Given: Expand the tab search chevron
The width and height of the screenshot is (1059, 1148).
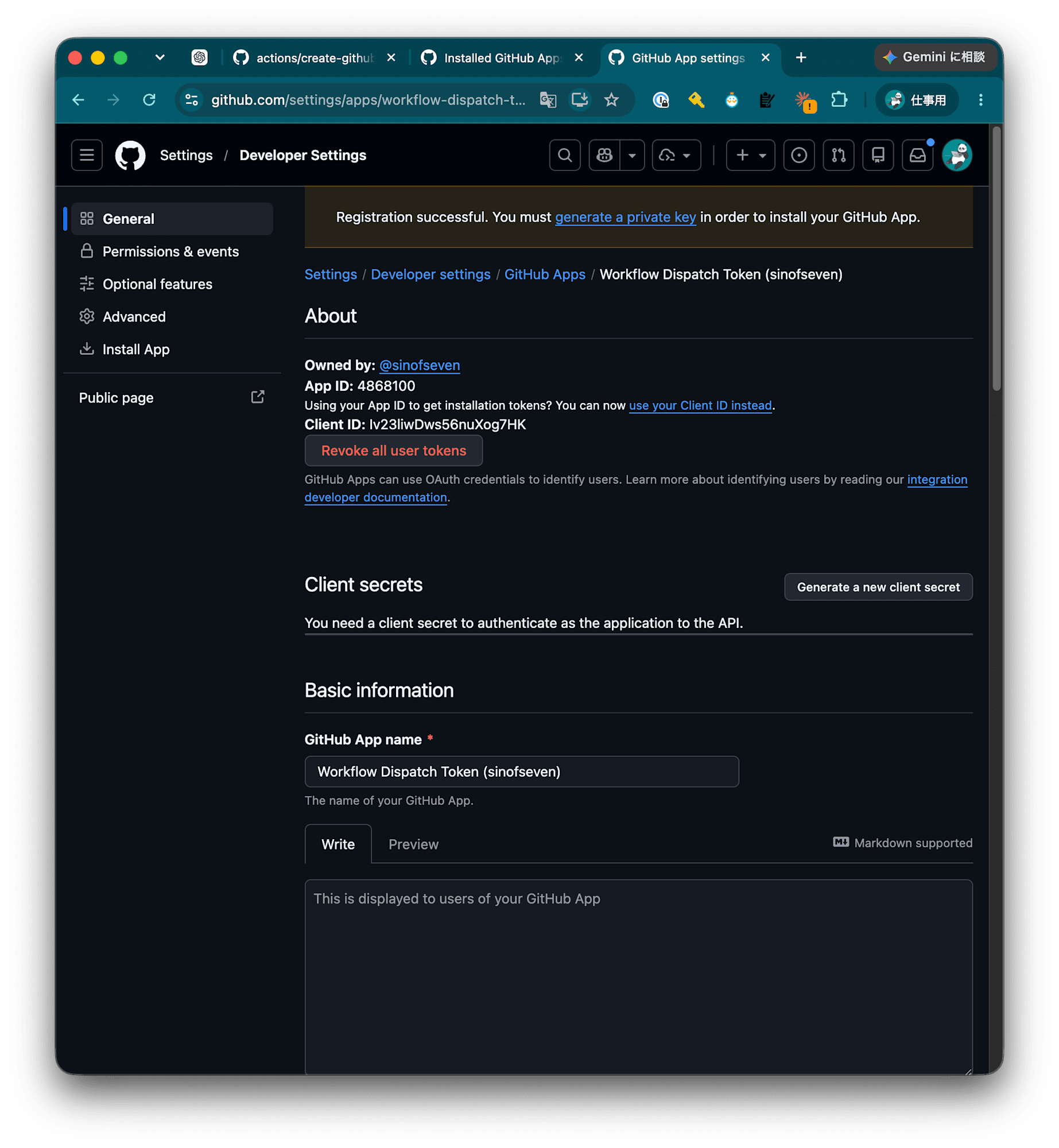Looking at the screenshot, I should [x=160, y=57].
